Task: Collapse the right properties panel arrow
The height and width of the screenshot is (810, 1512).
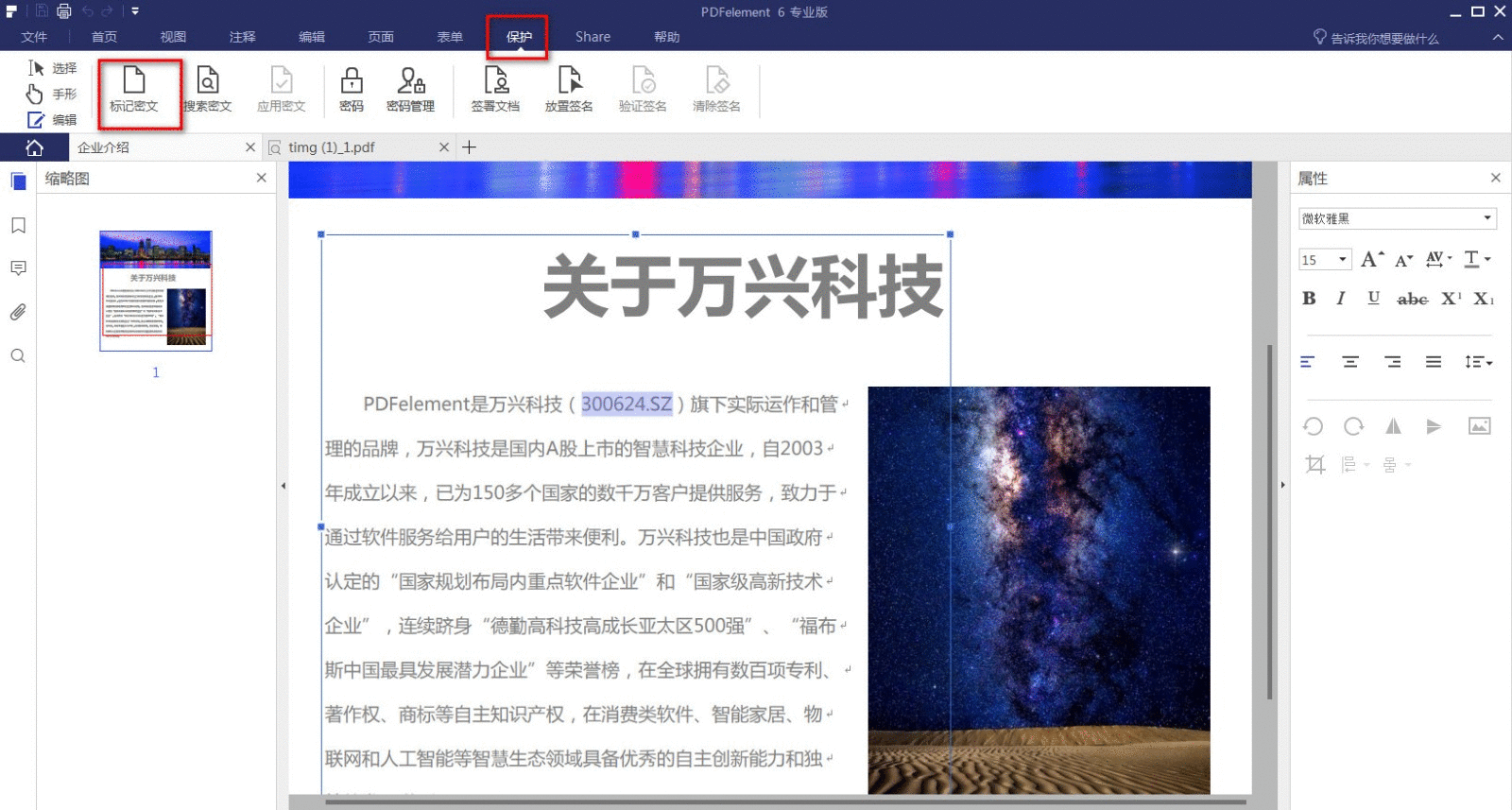Action: (1282, 485)
